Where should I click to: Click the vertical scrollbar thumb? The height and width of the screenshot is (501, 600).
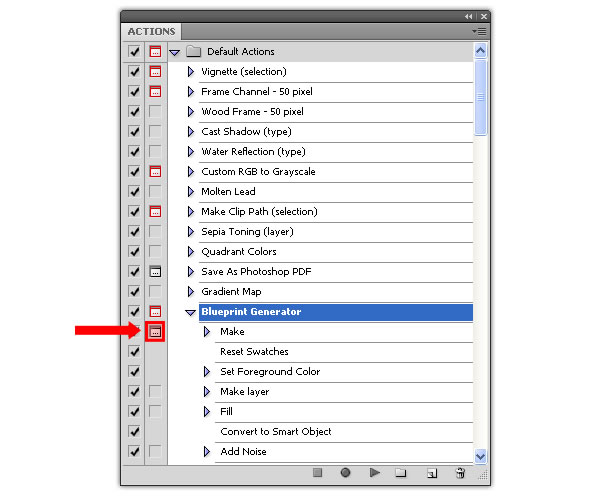pos(481,98)
